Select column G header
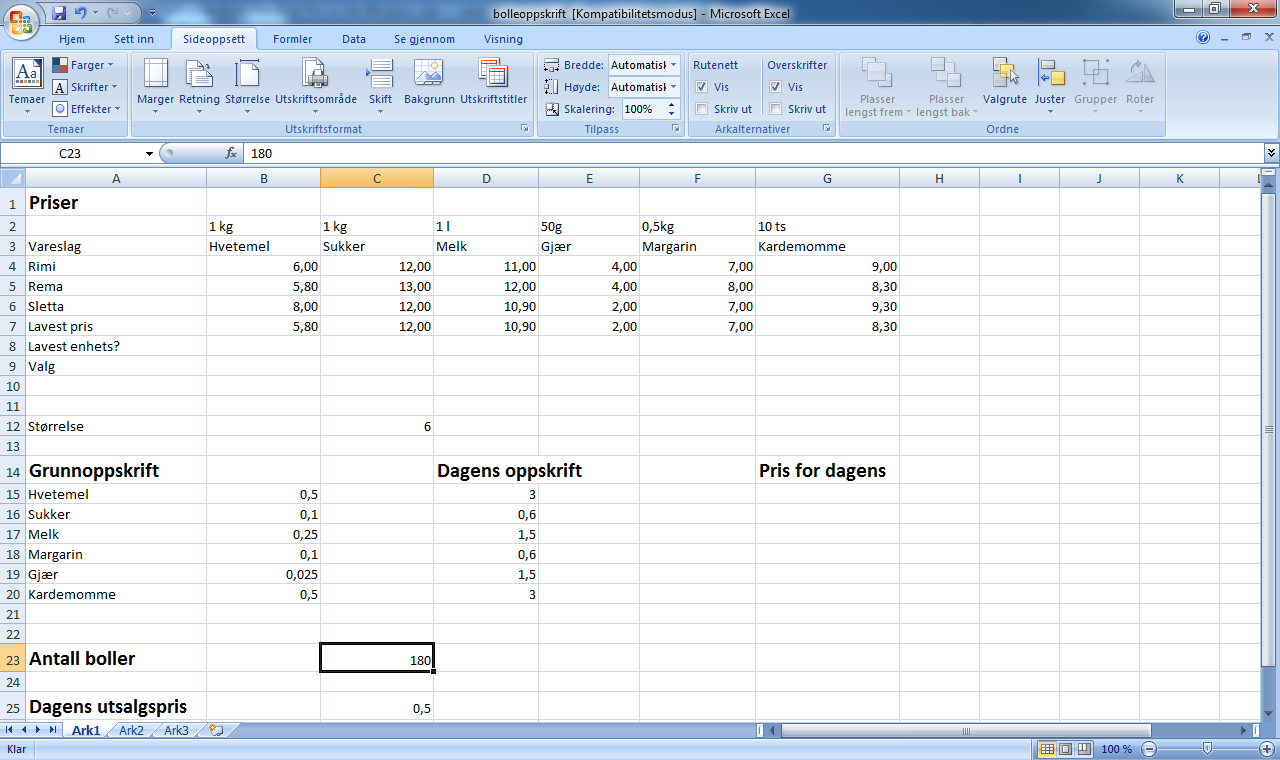The image size is (1280, 760). tap(827, 178)
